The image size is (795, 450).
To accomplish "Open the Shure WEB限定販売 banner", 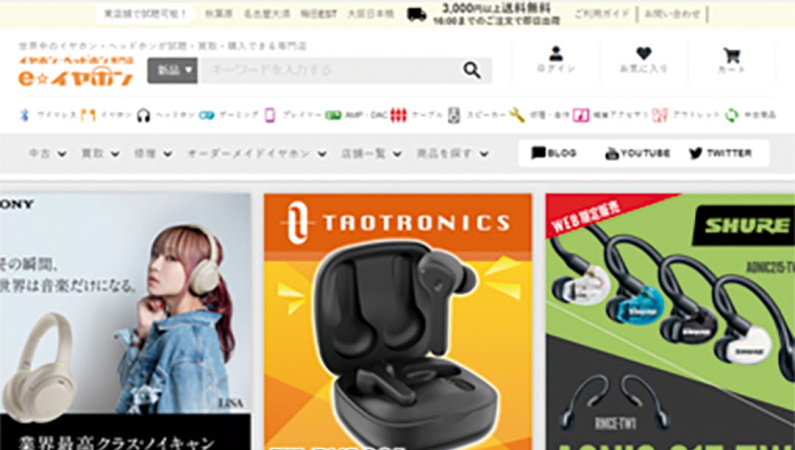I will point(670,321).
